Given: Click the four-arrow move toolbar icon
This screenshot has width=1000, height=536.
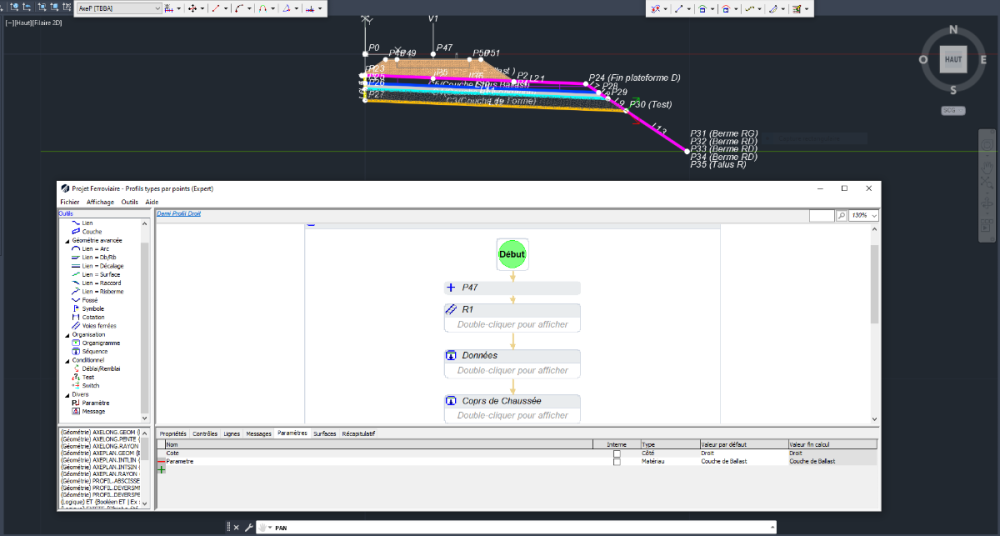Looking at the screenshot, I should point(192,9).
